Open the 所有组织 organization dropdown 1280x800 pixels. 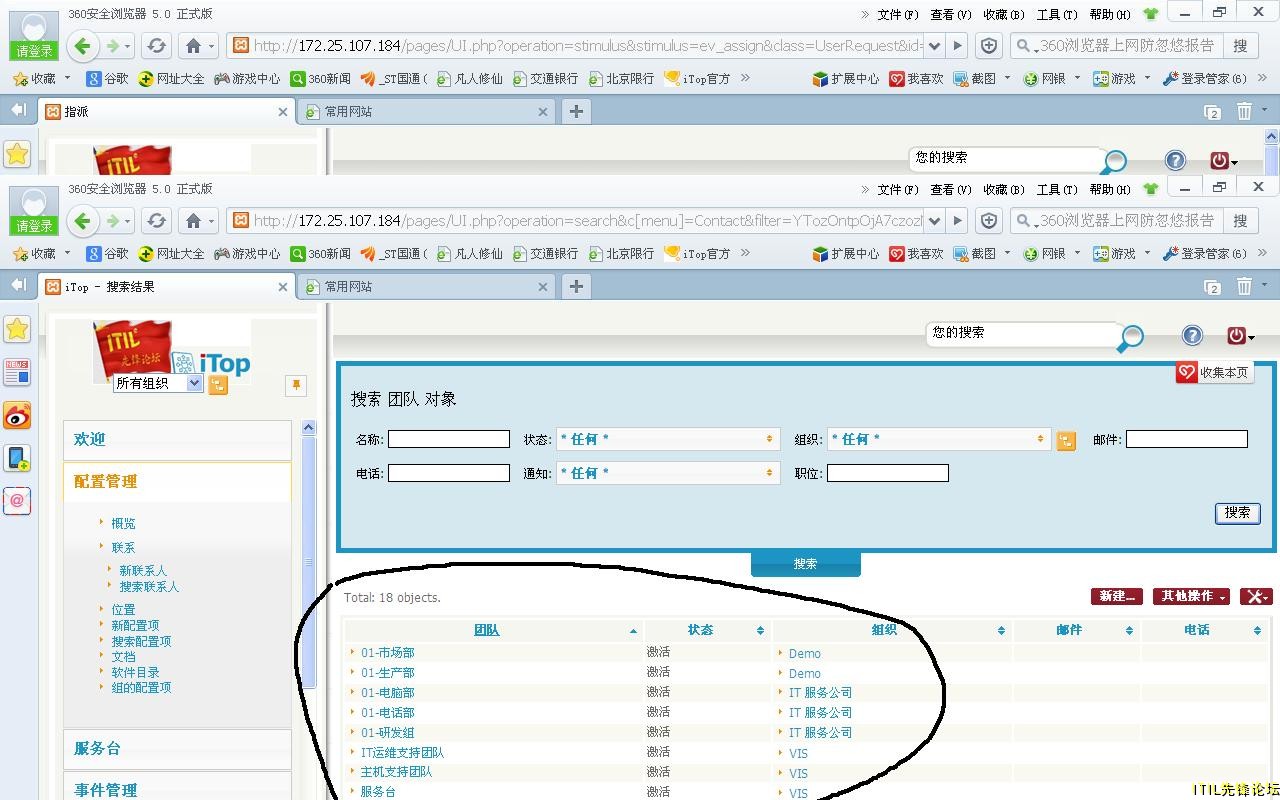pos(158,383)
